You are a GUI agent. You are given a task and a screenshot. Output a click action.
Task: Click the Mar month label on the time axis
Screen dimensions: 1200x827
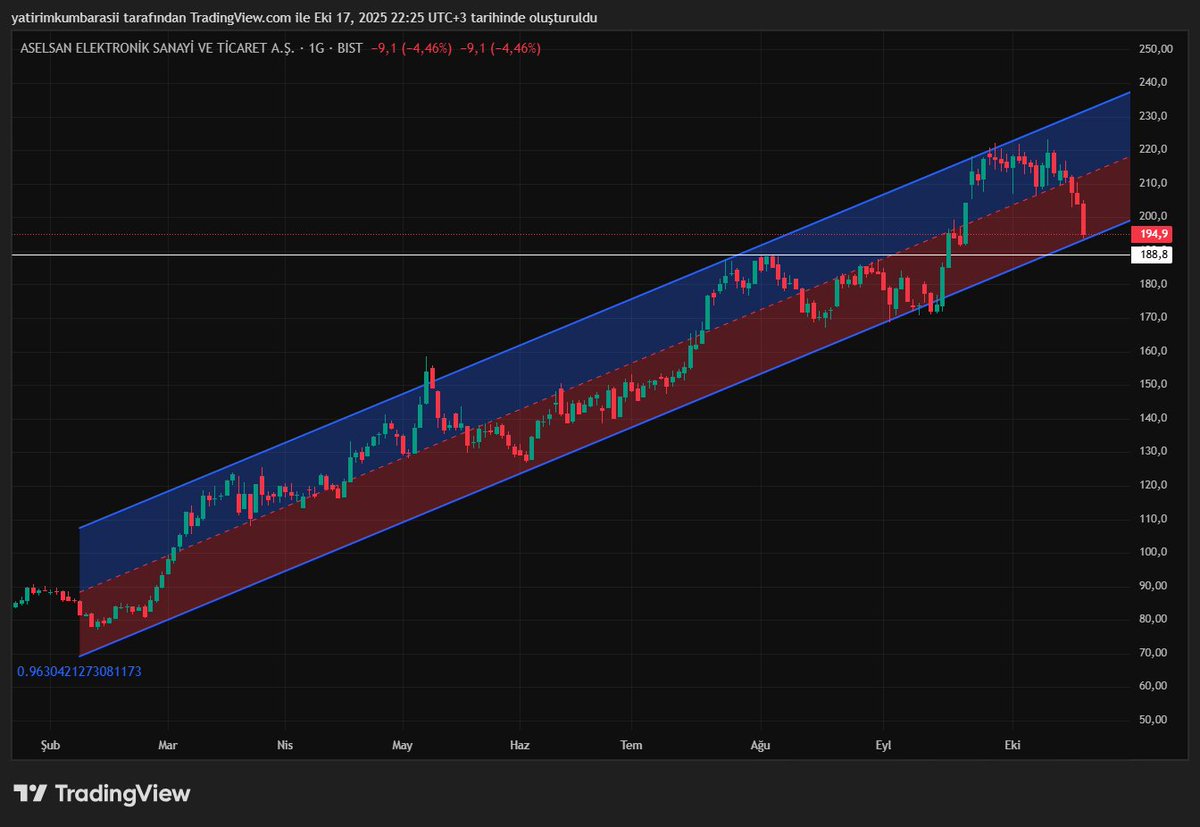(x=168, y=745)
